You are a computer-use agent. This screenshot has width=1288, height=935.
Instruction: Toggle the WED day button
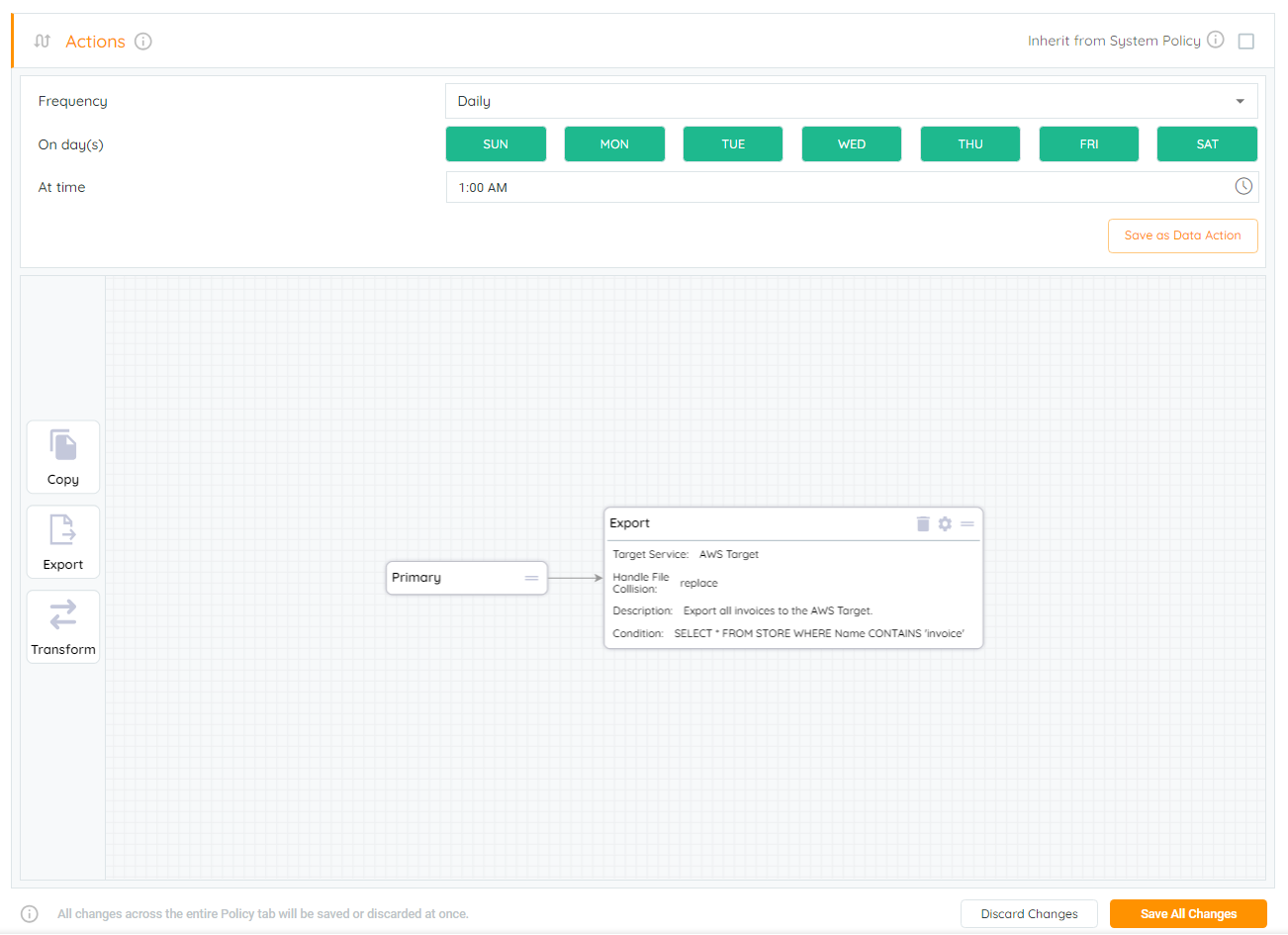tap(852, 143)
